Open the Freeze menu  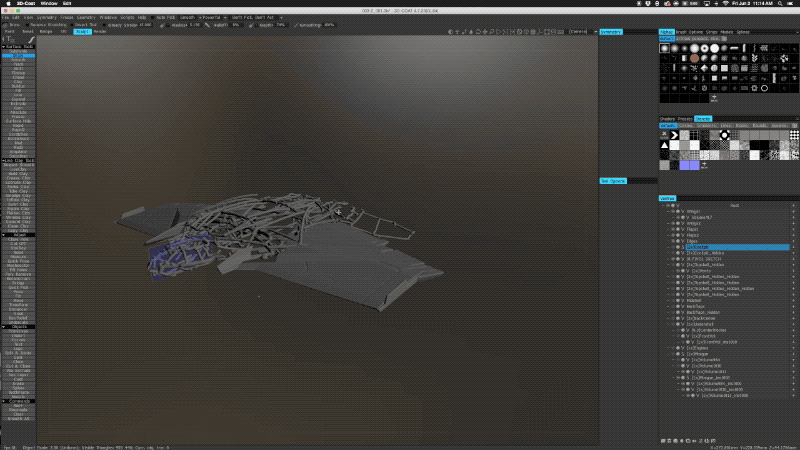67,17
